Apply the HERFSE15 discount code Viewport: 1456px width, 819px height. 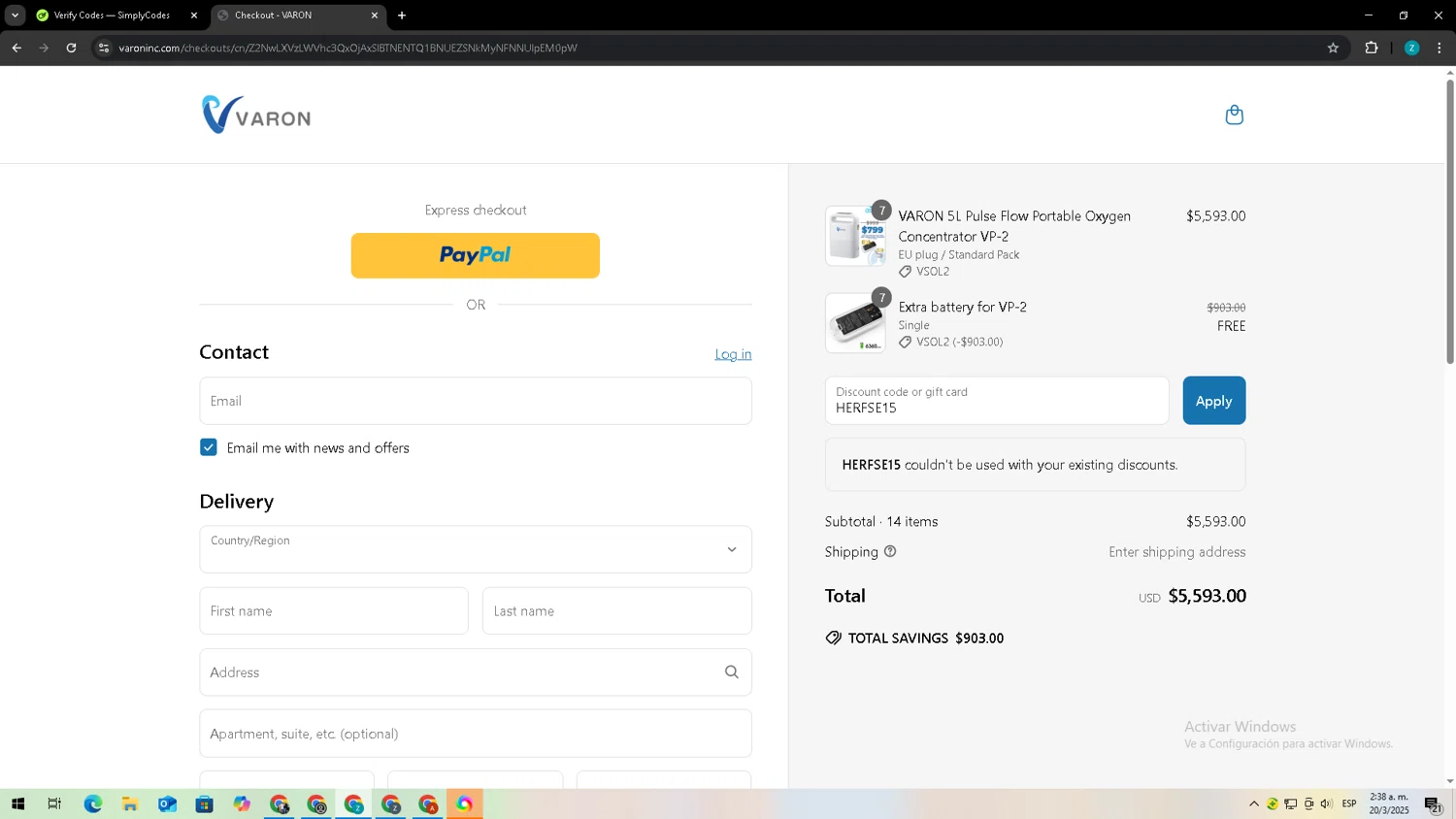click(x=1213, y=401)
